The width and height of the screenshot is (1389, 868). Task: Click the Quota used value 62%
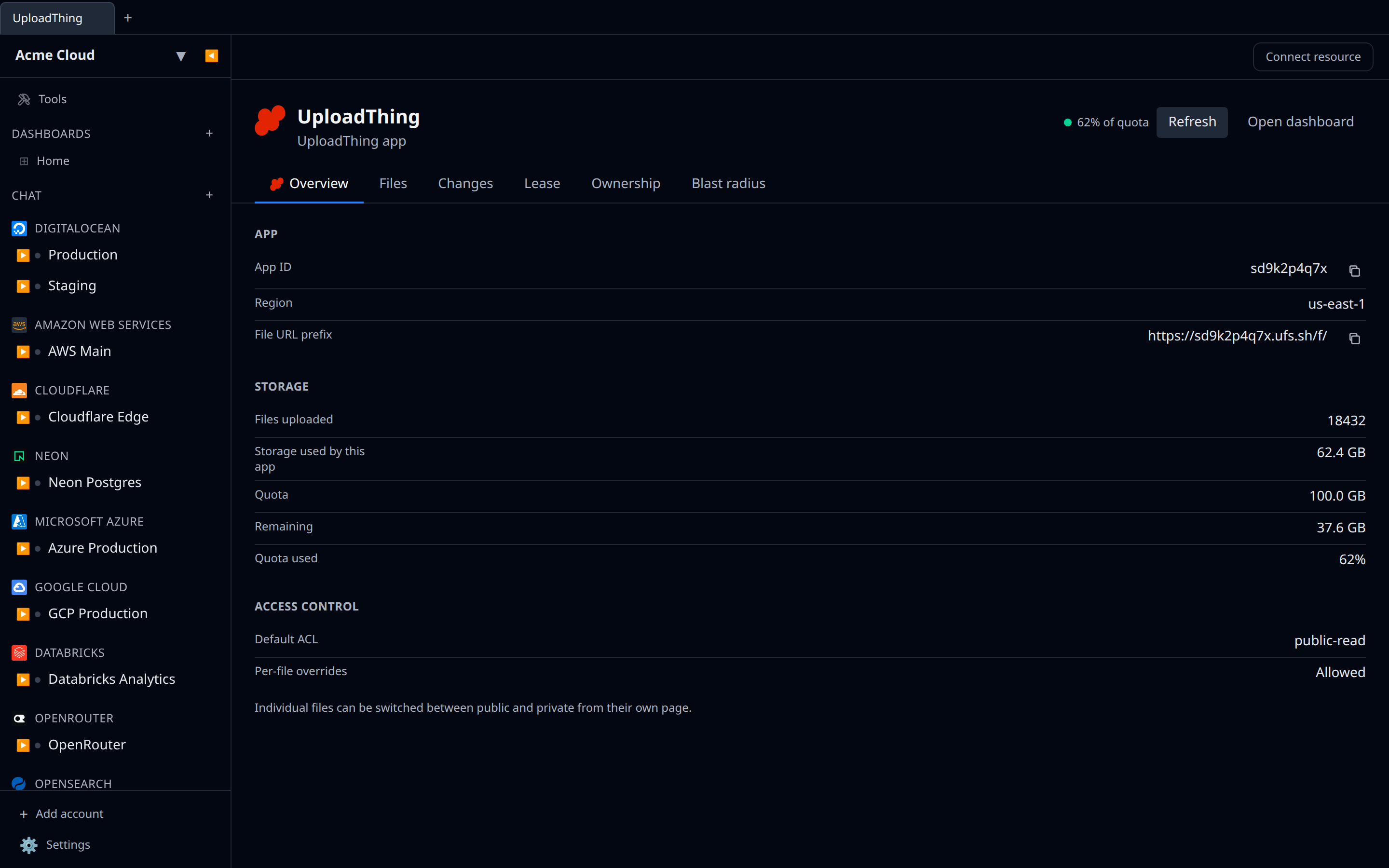coord(1352,560)
